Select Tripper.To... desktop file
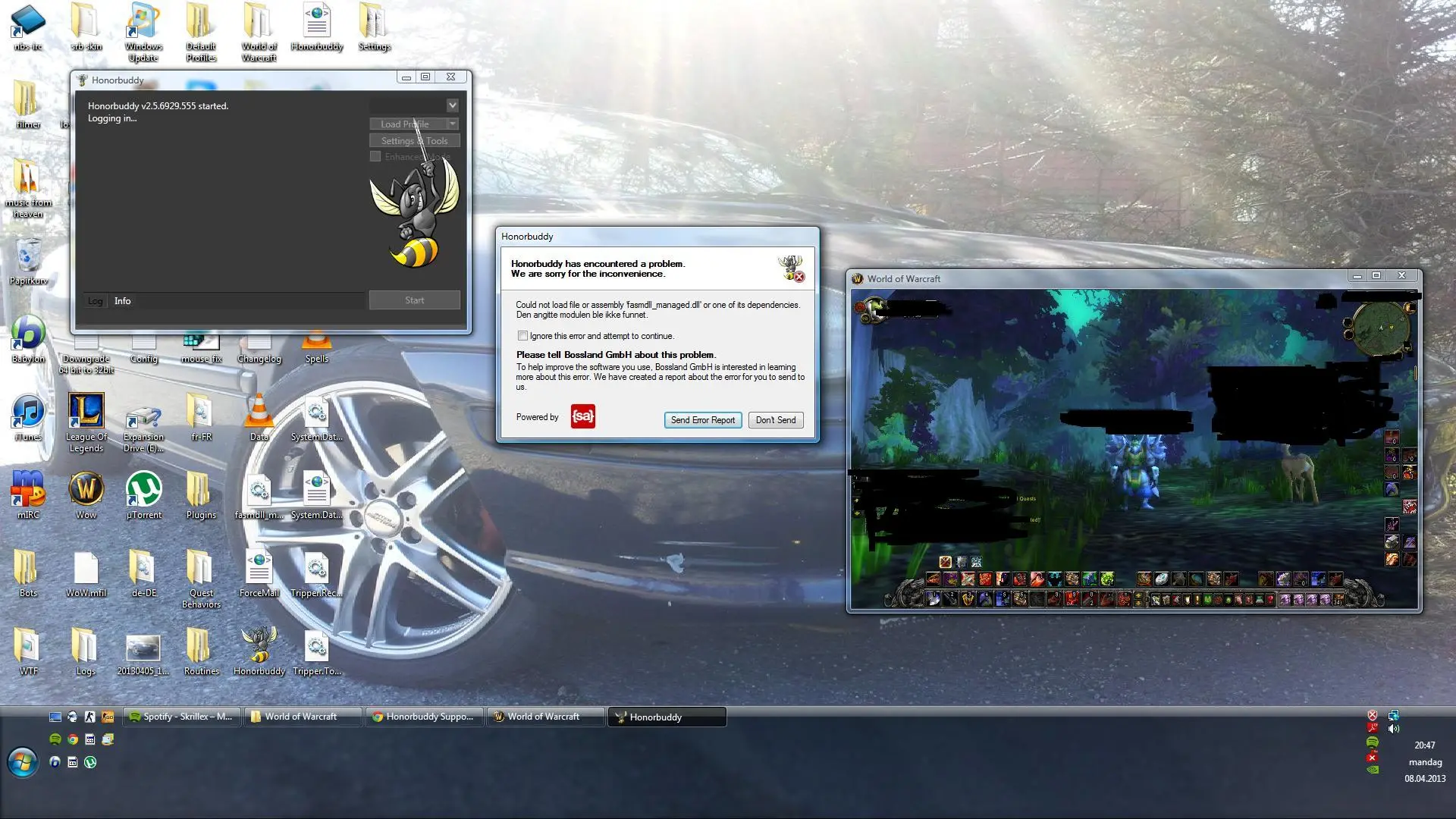Image resolution: width=1456 pixels, height=819 pixels. tap(316, 651)
